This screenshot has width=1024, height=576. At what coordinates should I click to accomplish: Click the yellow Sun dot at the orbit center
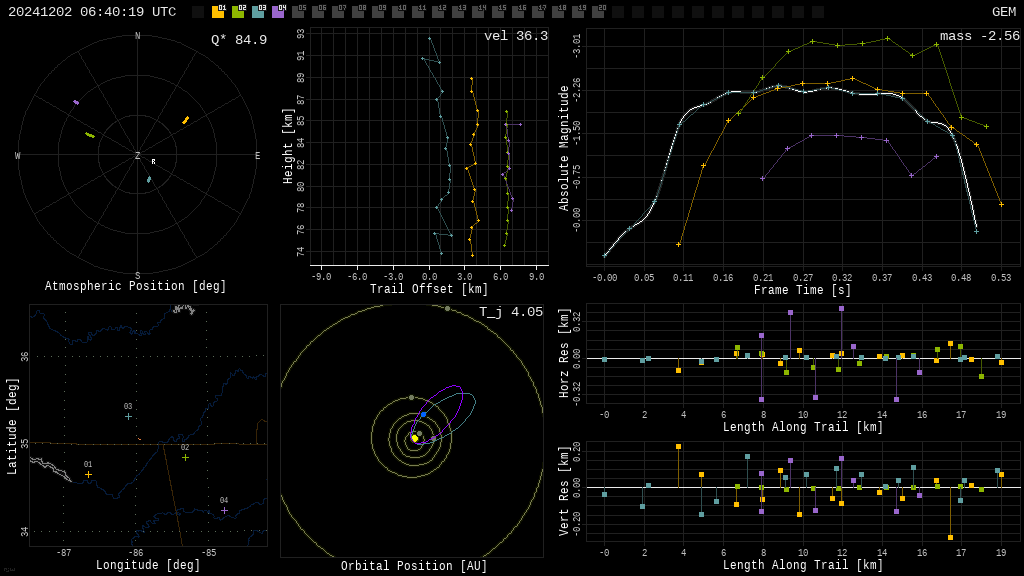click(x=414, y=438)
